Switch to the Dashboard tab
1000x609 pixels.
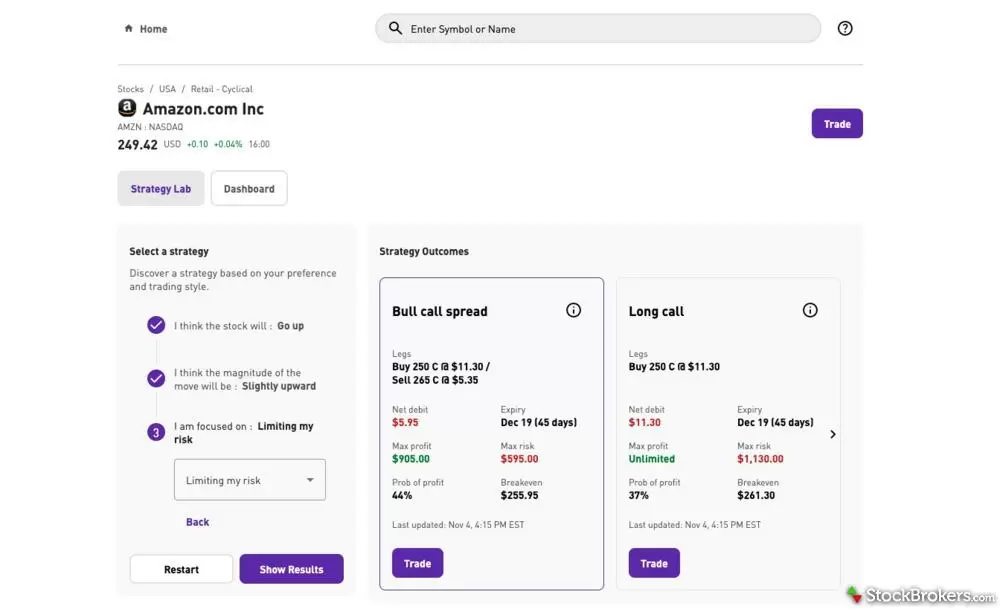click(248, 188)
